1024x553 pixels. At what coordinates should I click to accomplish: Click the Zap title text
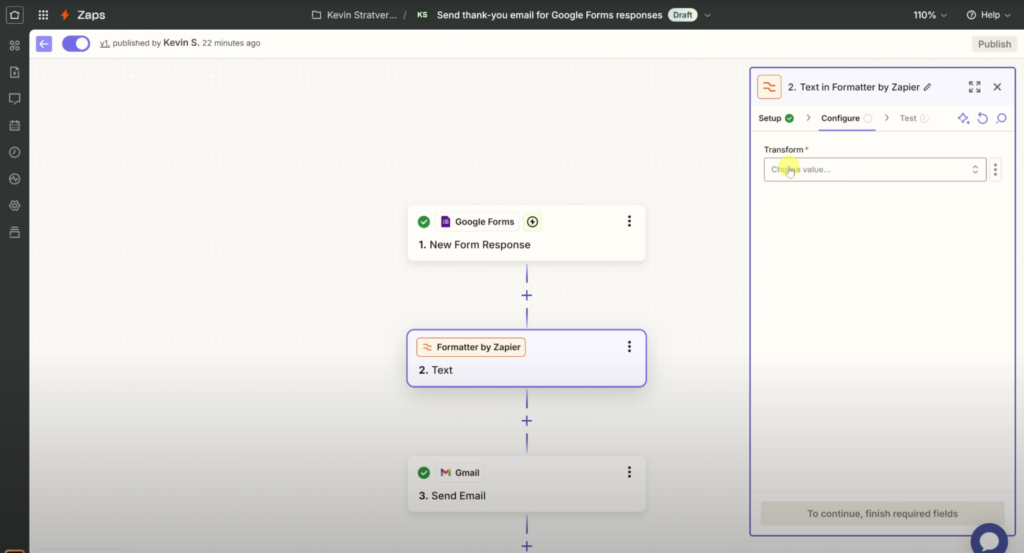point(549,14)
